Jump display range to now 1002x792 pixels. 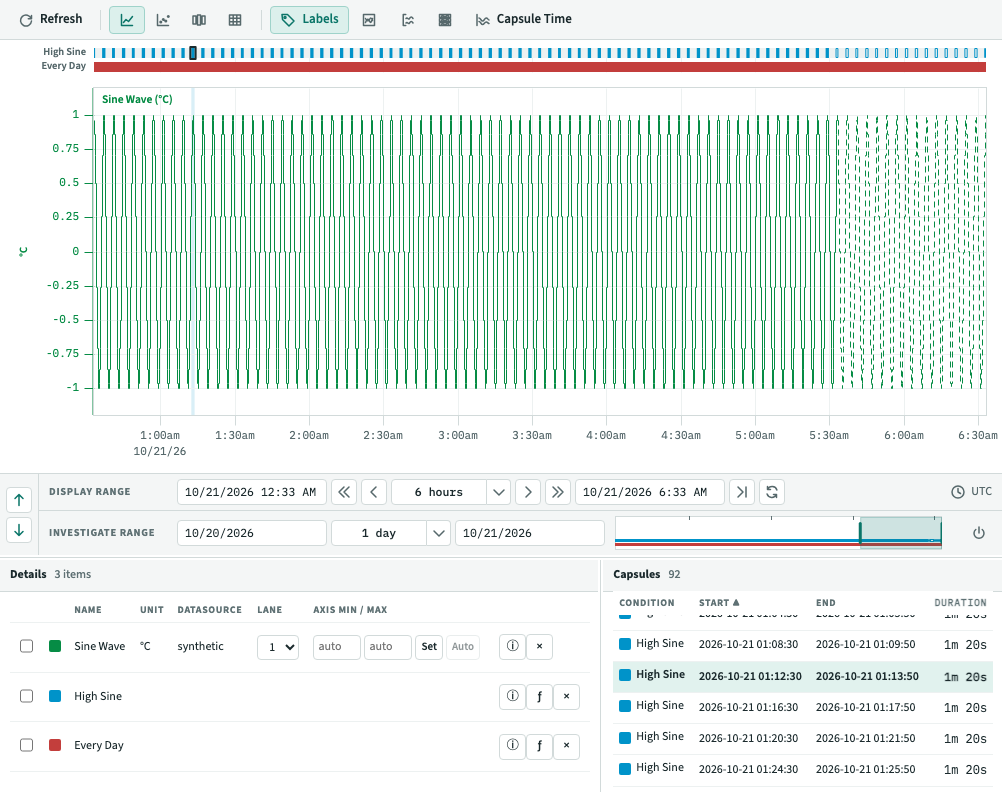click(x=742, y=492)
